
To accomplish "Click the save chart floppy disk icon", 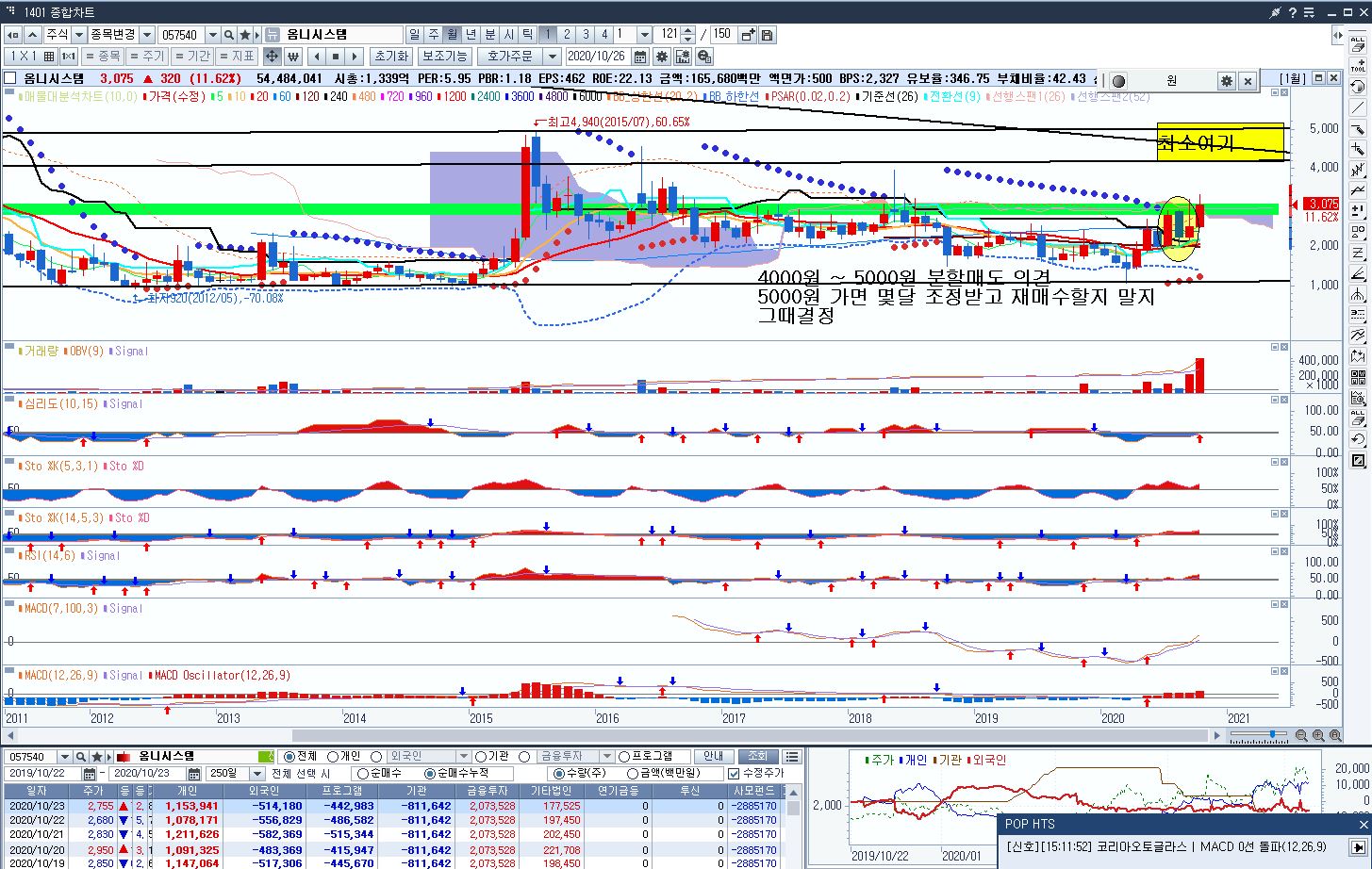I will tap(768, 35).
